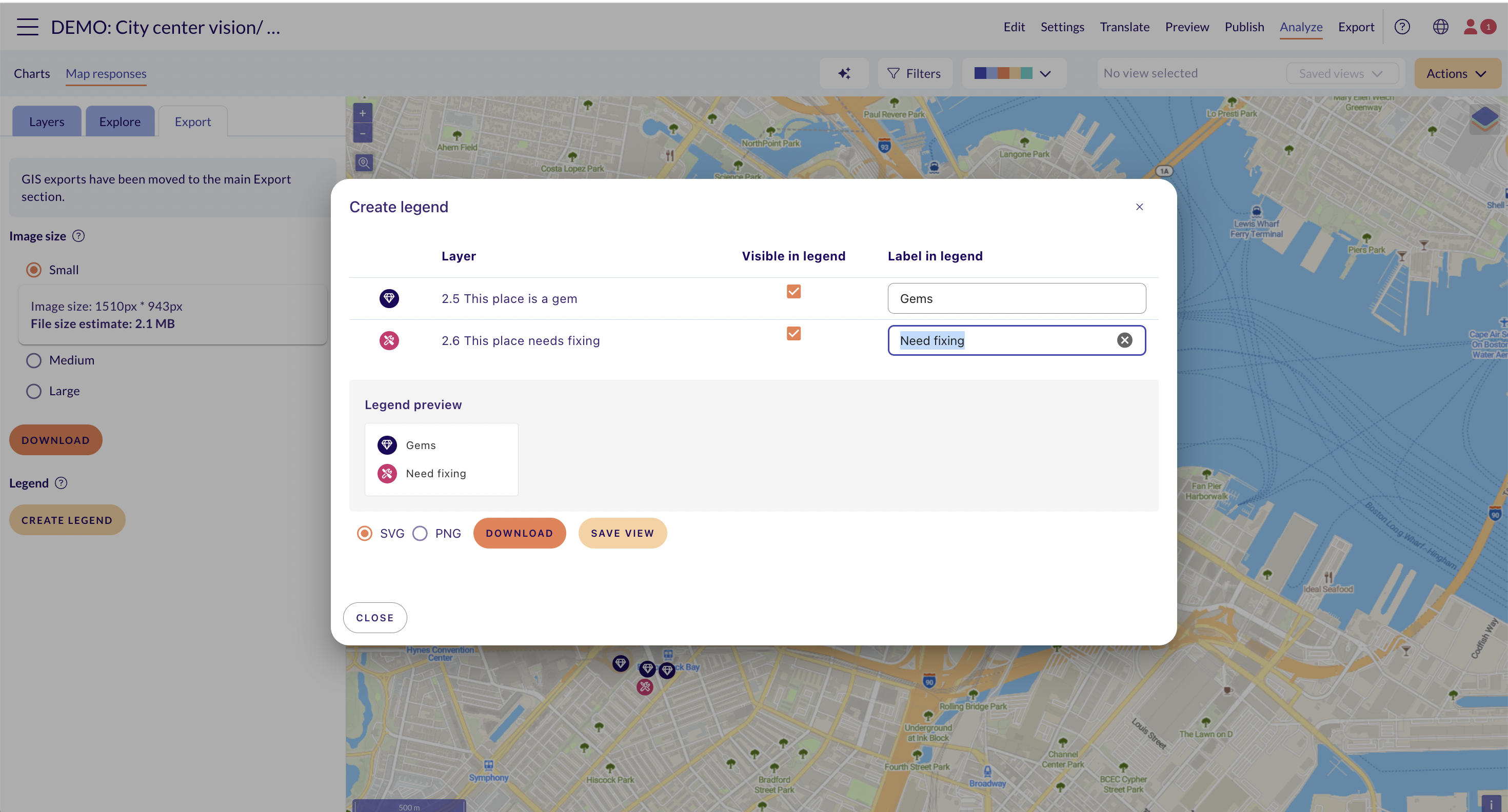The width and height of the screenshot is (1508, 812).
Task: Close the Create legend dialog with X
Action: coord(1139,207)
